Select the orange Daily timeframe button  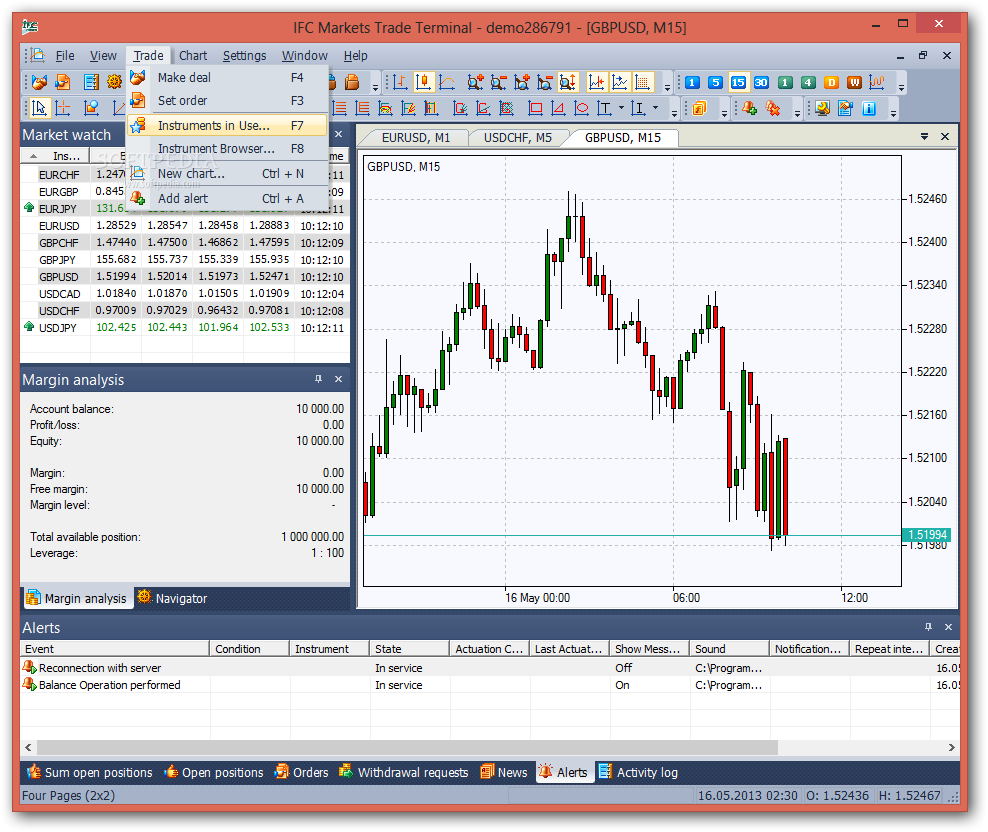coord(831,83)
